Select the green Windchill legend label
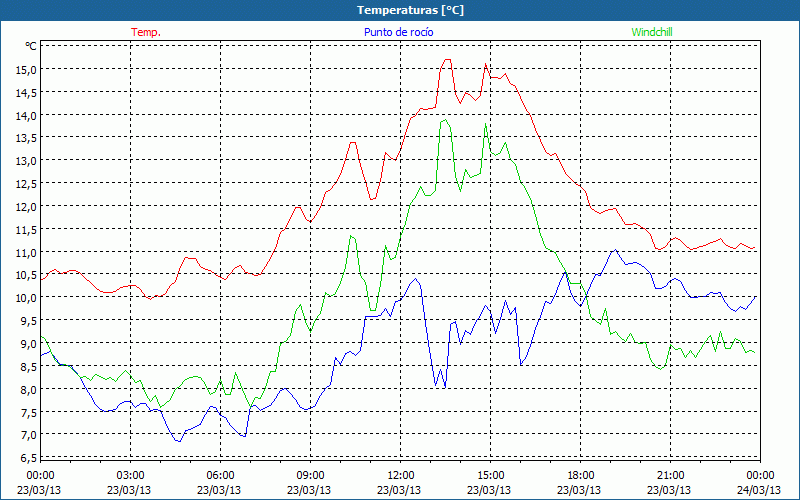This screenshot has height=500, width=800. coord(652,32)
